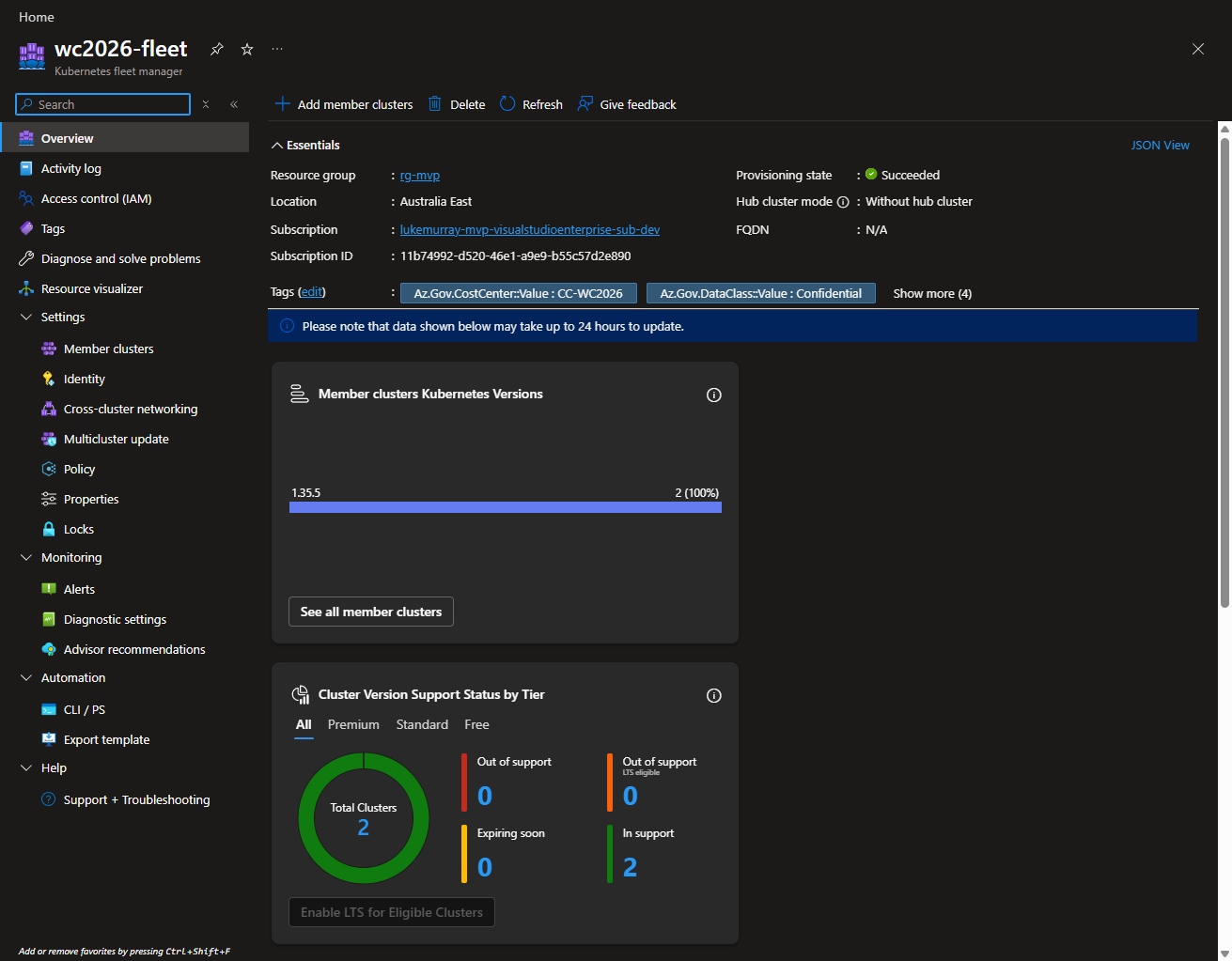The height and width of the screenshot is (961, 1232).
Task: Click the vertical scrollbar of the main pane
Action: pos(1224,373)
